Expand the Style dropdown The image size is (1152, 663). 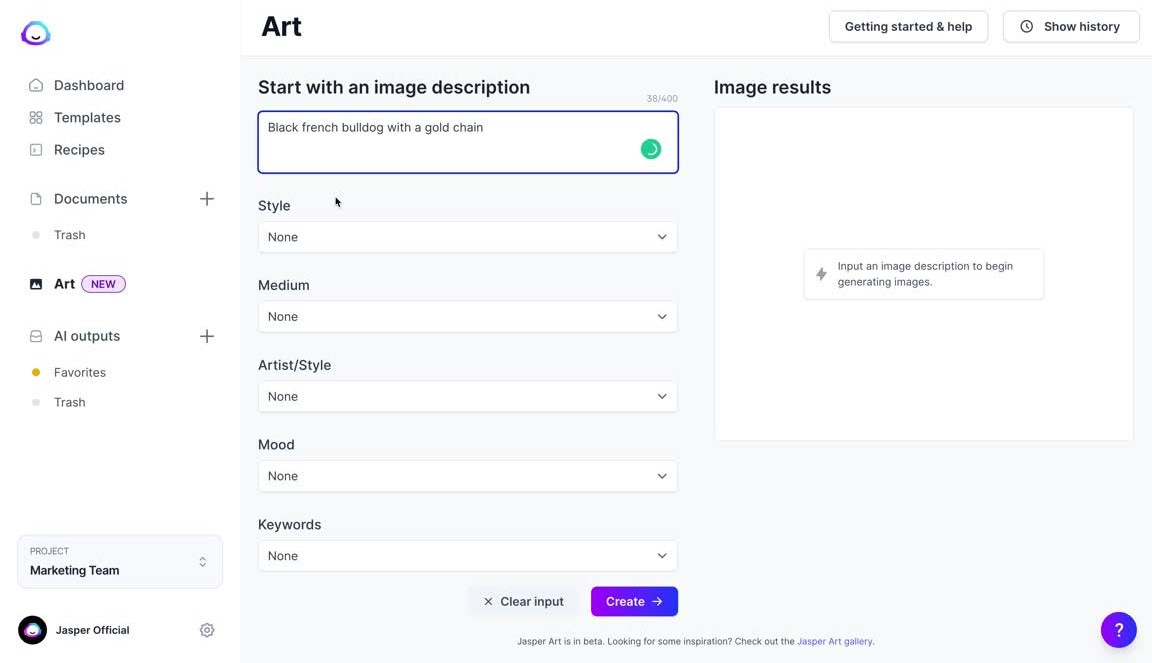[467, 237]
